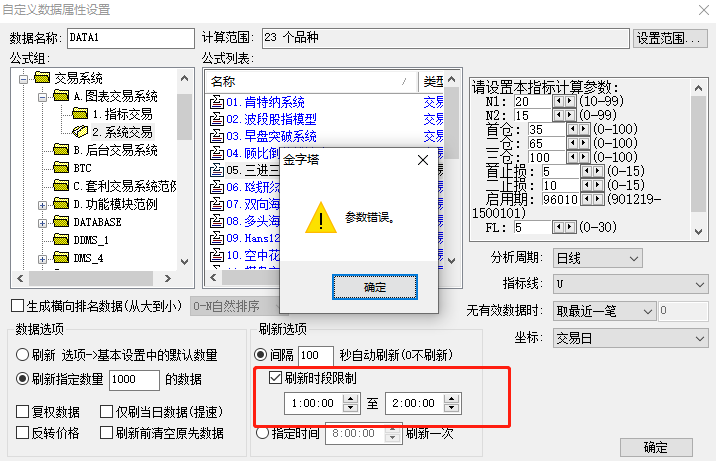Viewport: 716px width, 461px height.
Task: Click the DATABASE folder icon
Action: coord(61,221)
